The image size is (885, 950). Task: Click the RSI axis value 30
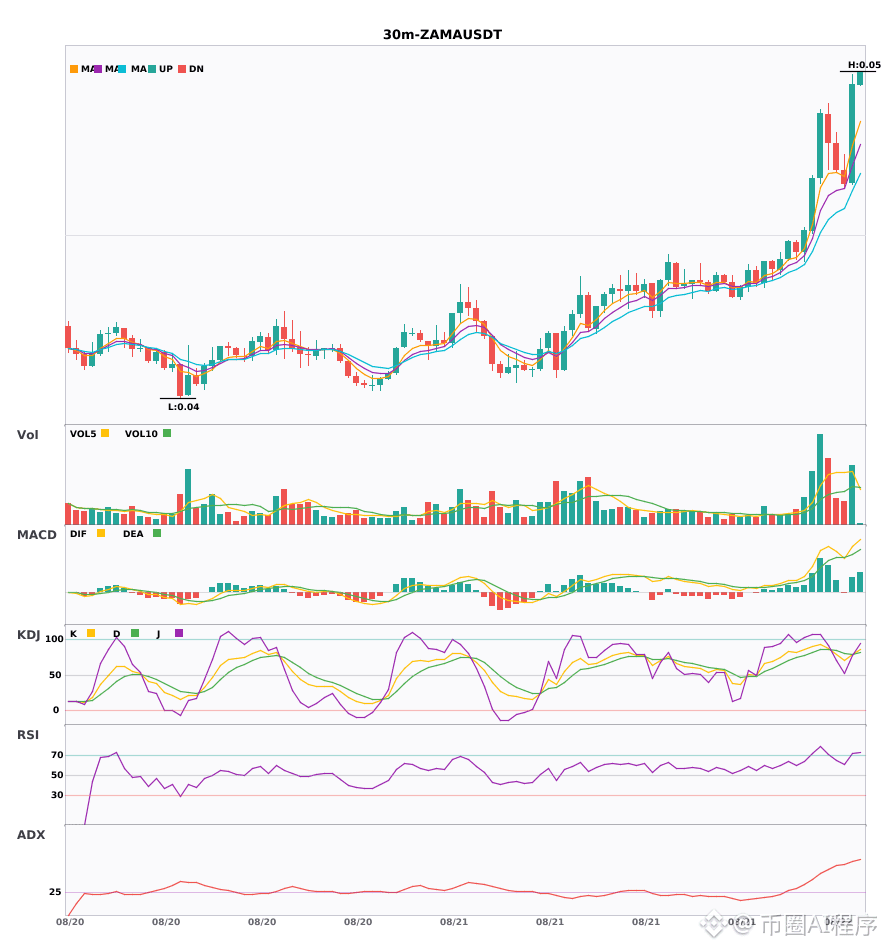(57, 795)
